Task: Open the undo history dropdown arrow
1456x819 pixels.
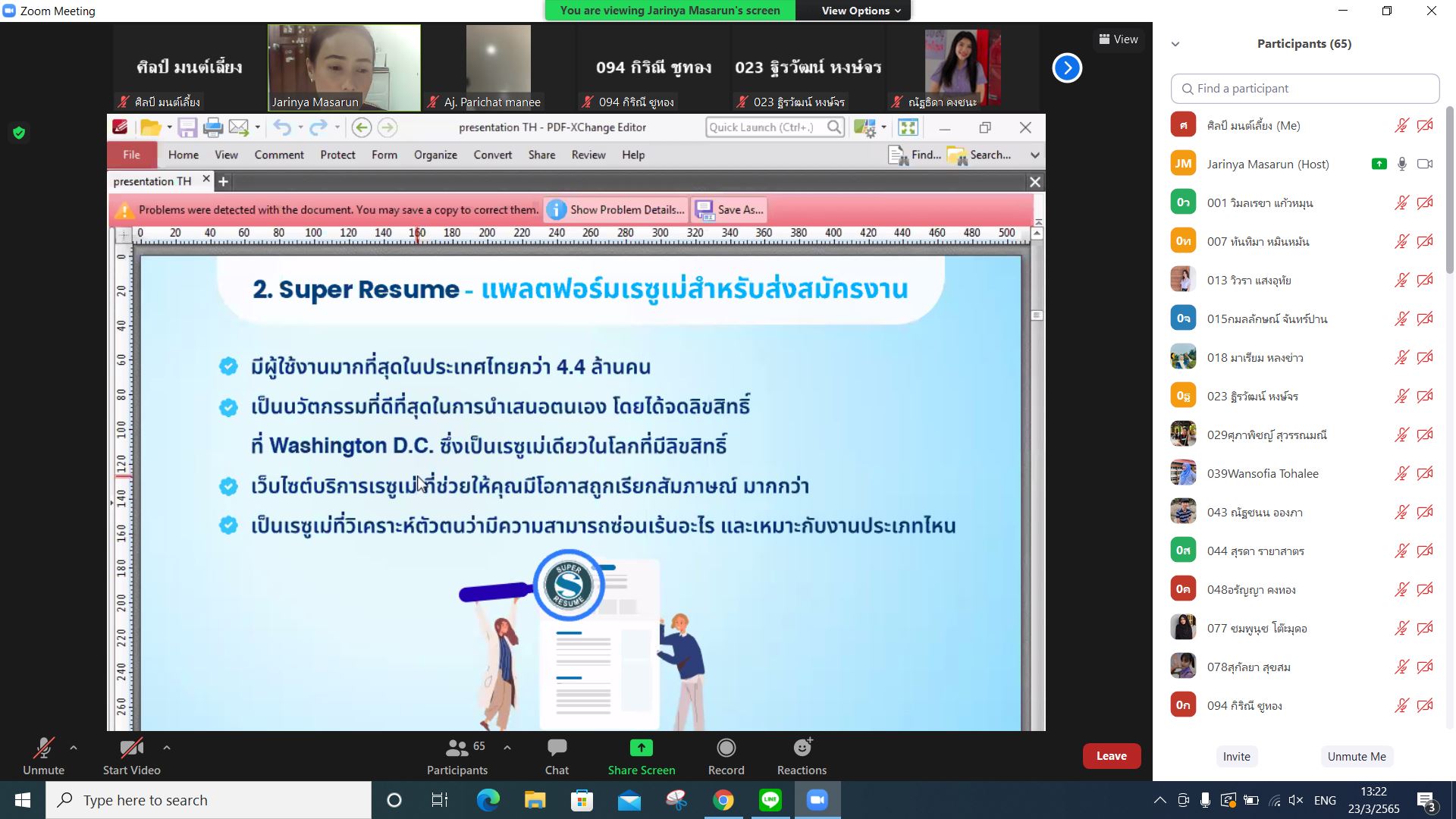Action: coord(300,127)
